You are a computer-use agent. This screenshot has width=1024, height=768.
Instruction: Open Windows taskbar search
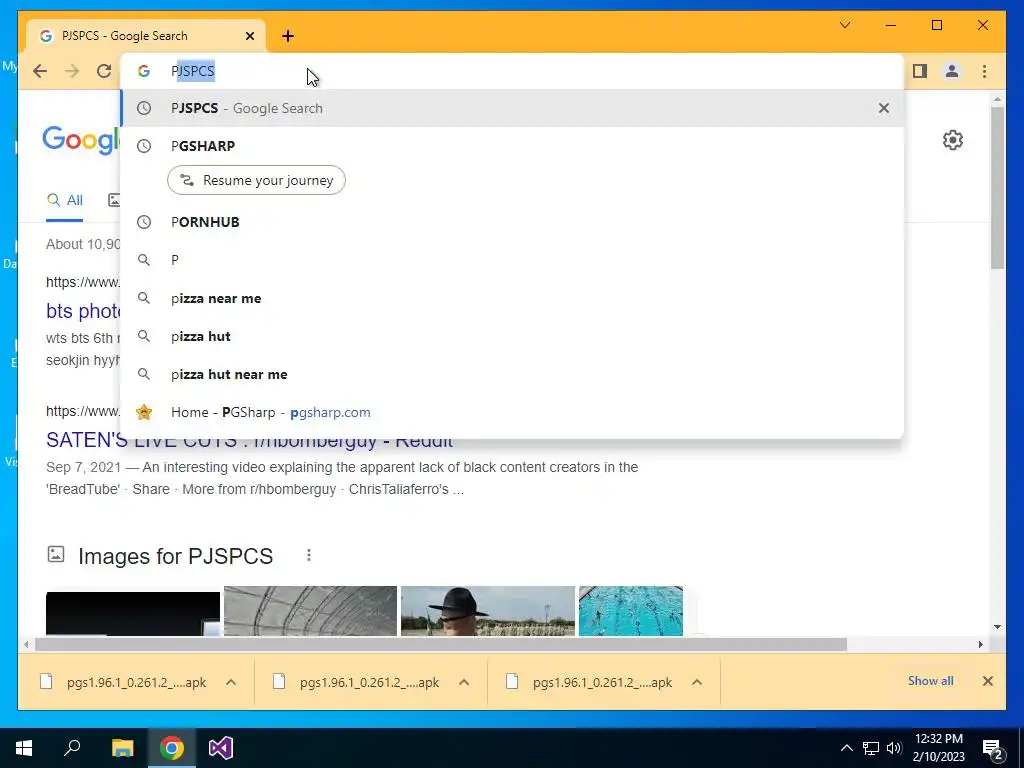point(72,748)
